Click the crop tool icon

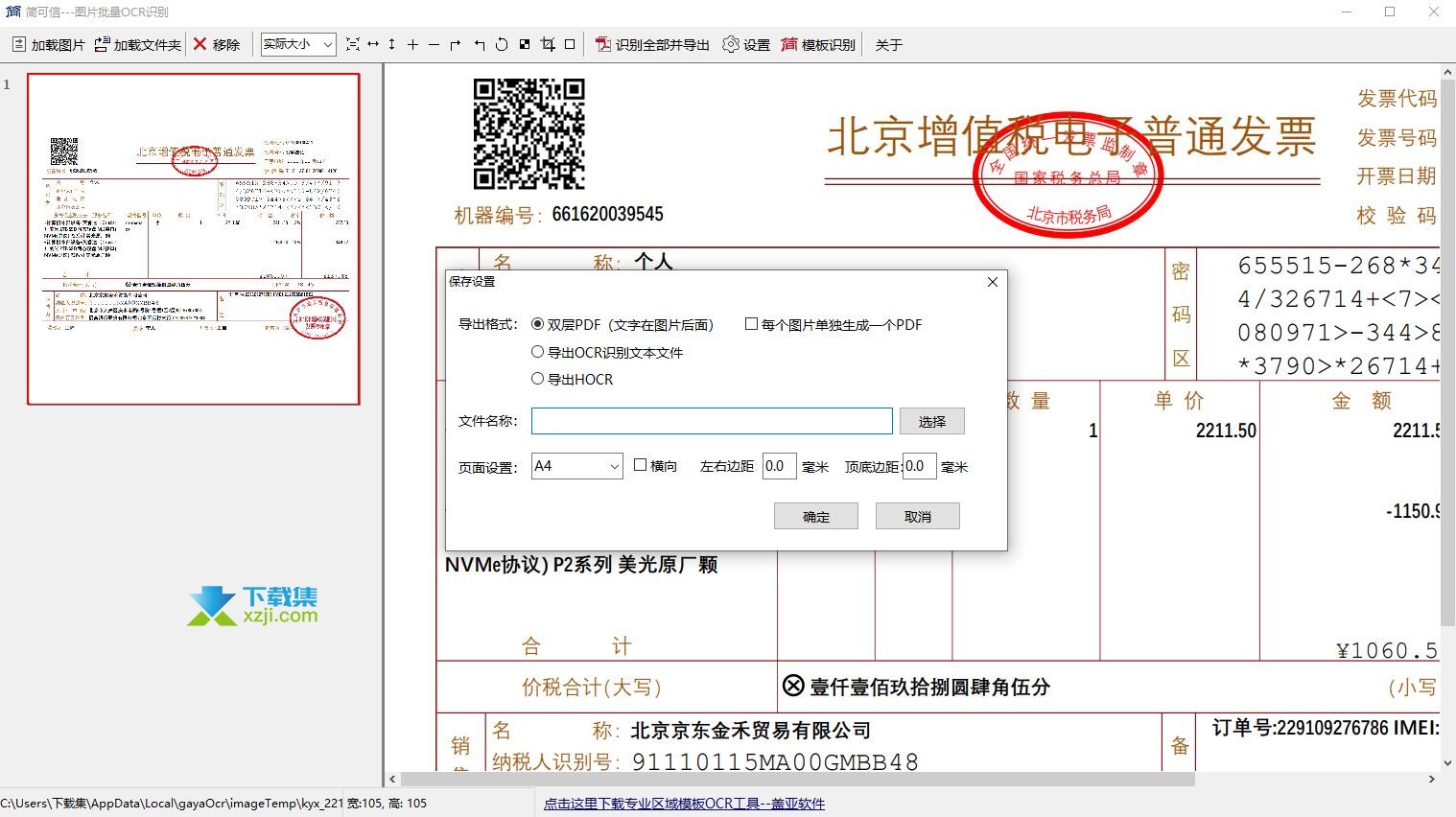pos(548,44)
